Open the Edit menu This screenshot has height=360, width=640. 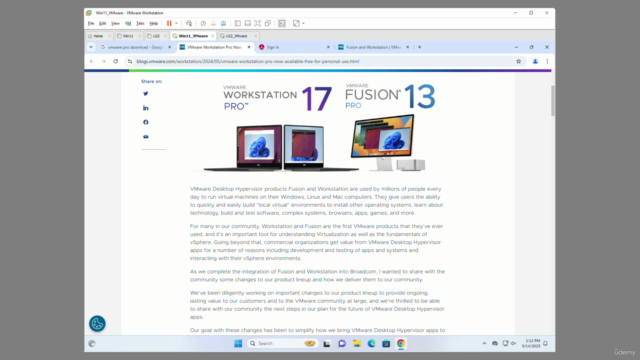click(x=102, y=24)
